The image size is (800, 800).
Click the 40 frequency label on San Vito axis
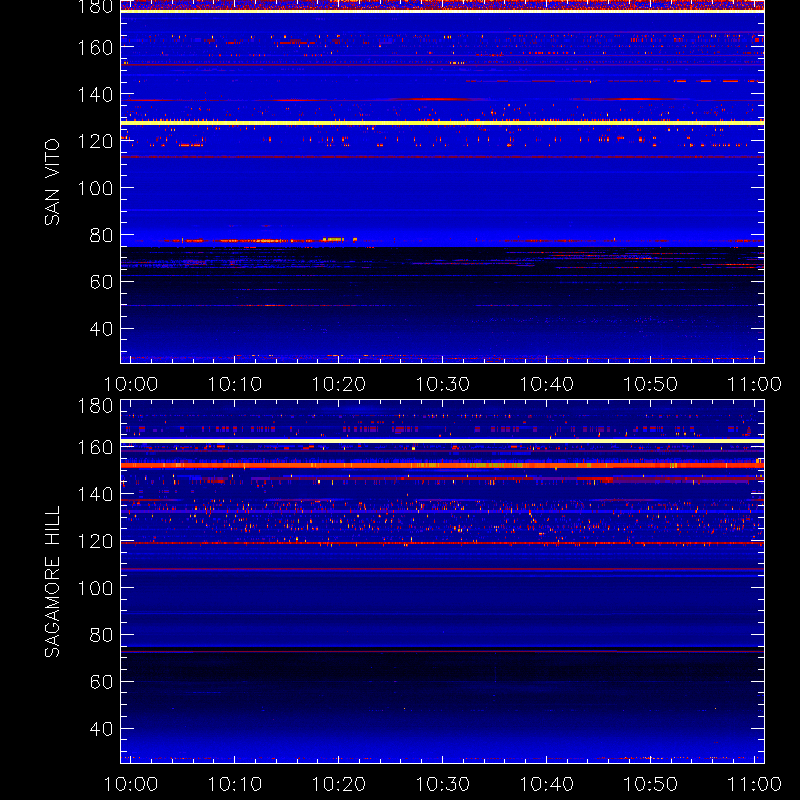point(101,329)
